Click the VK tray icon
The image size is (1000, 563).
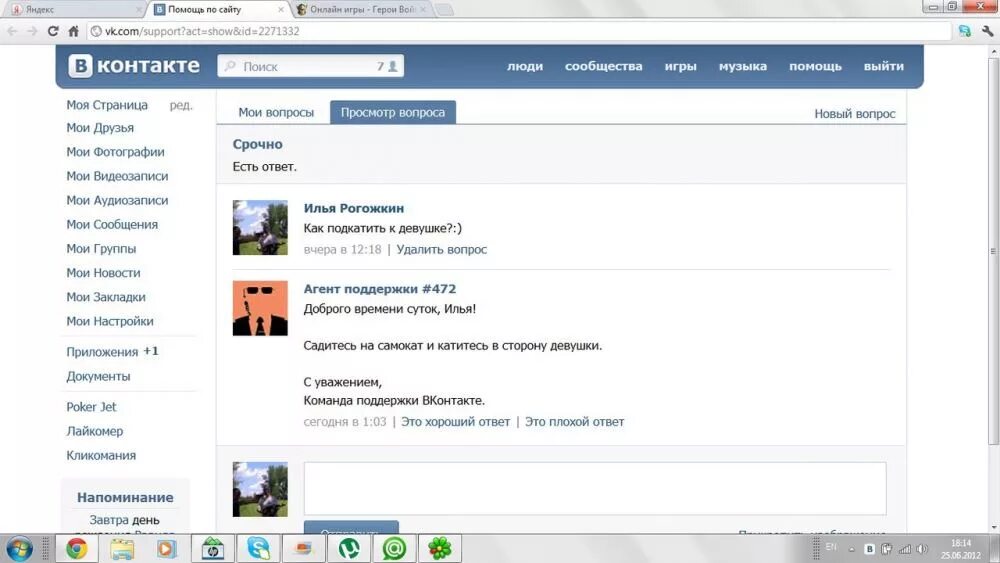(x=869, y=549)
